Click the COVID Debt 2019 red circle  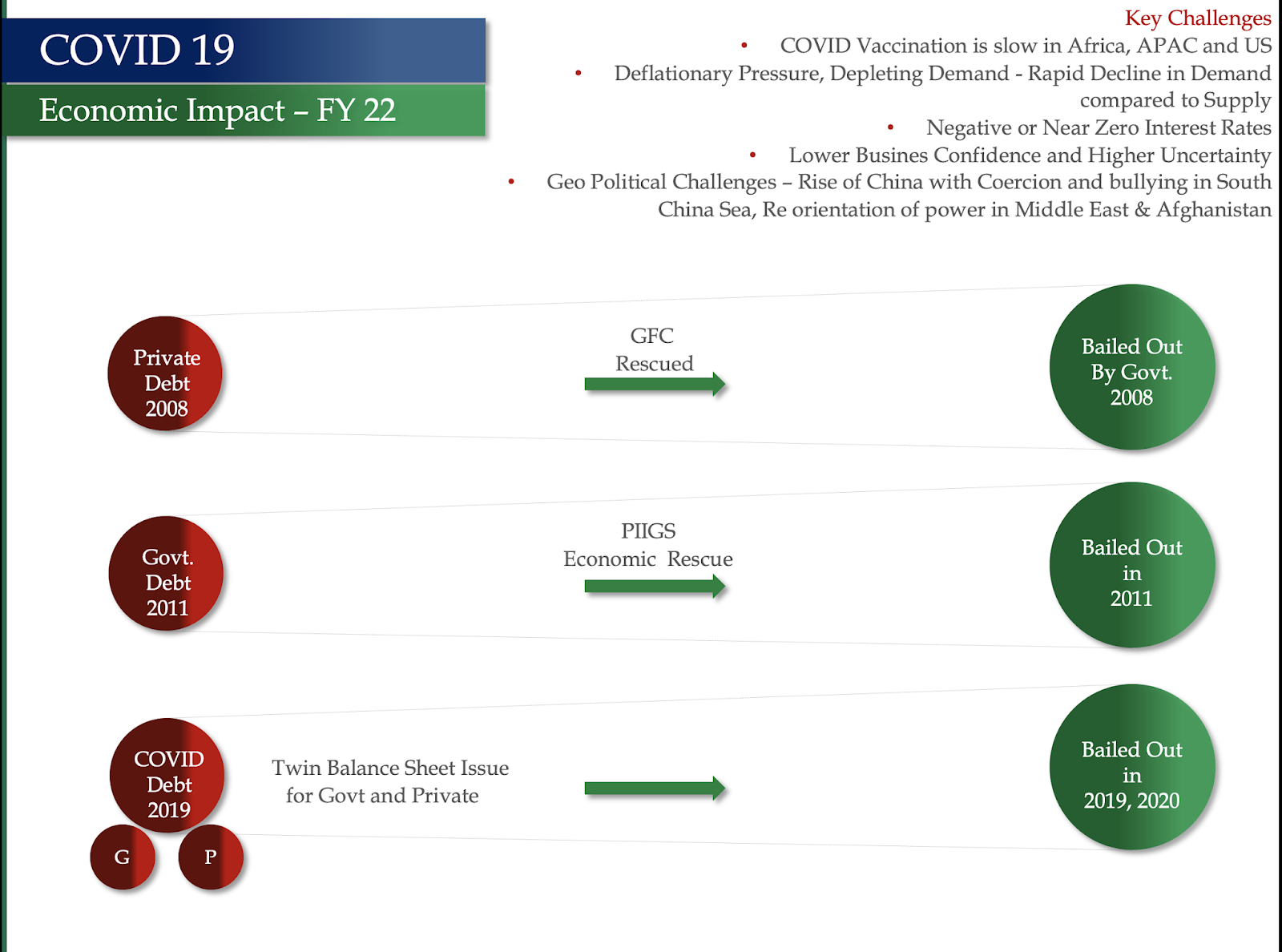click(x=167, y=775)
